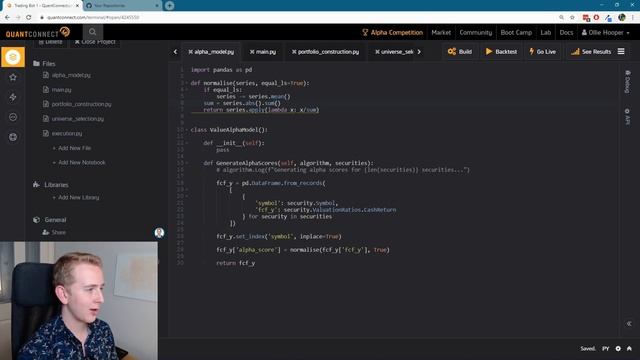Open a new browser tab
This screenshot has width=640, height=360.
(169, 6)
